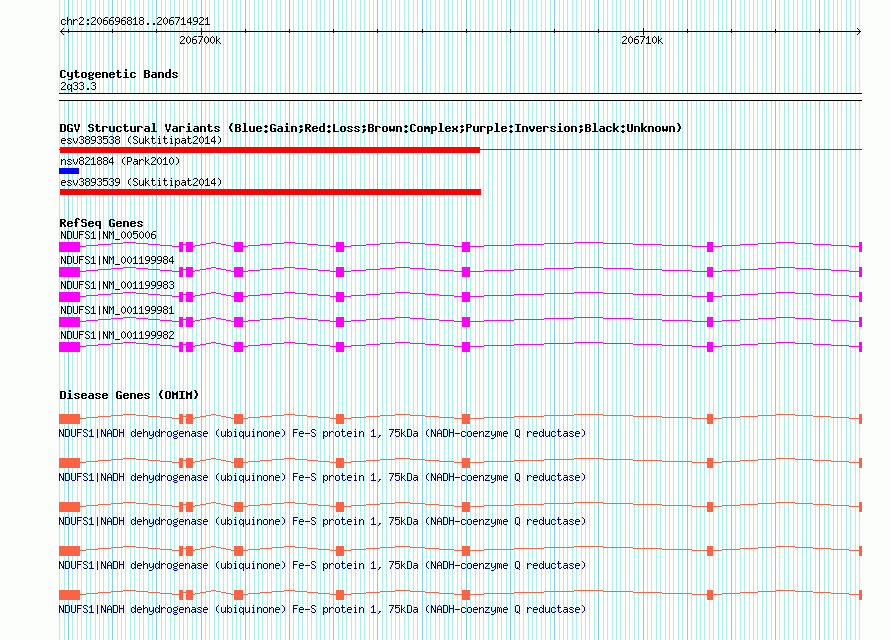
Task: Click the 206700k ruler label
Action: coord(200,40)
